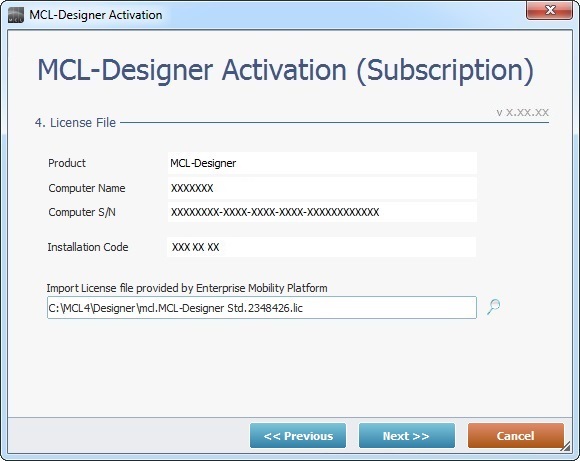Viewport: 580px width, 461px height.
Task: Go to the next activation step
Action: pyautogui.click(x=407, y=435)
